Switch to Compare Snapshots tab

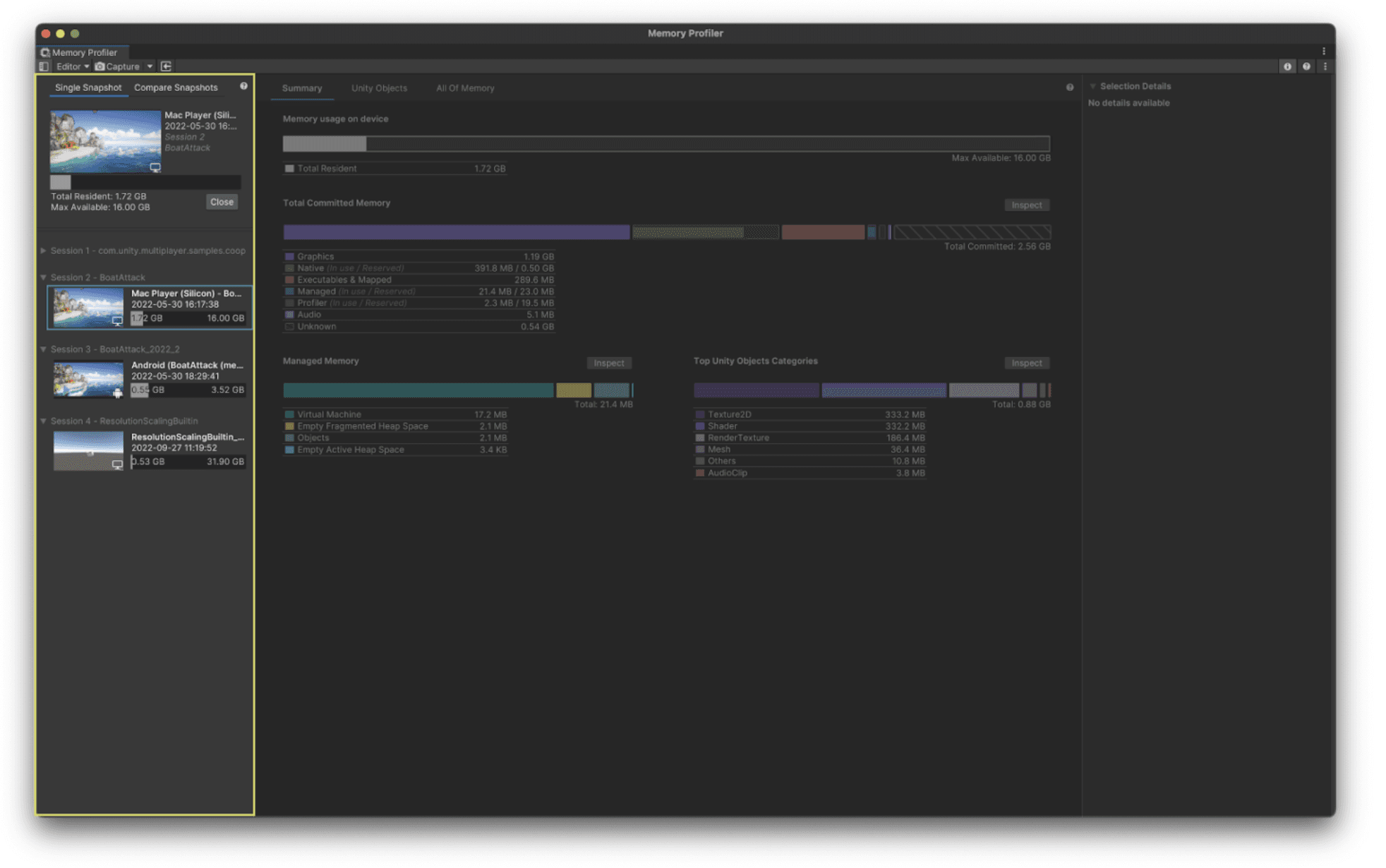[x=176, y=88]
